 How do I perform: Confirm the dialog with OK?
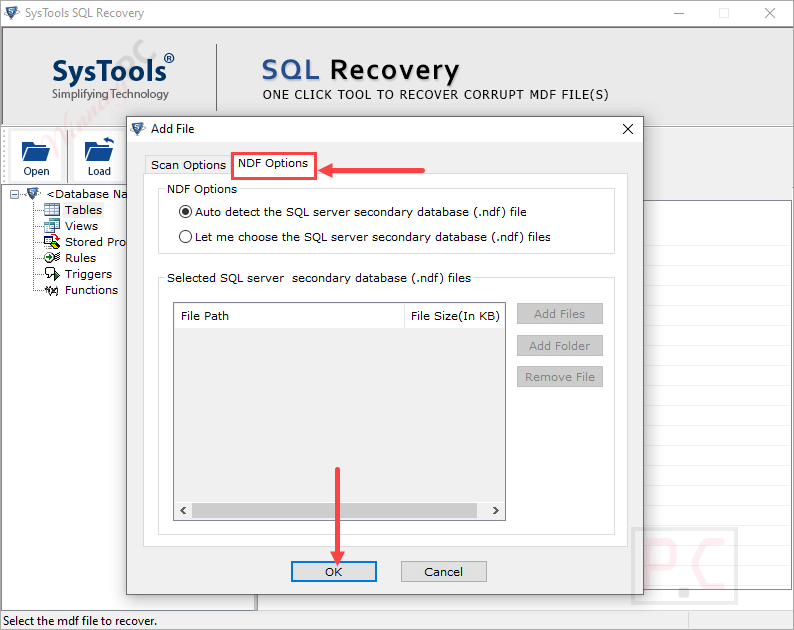coord(334,572)
